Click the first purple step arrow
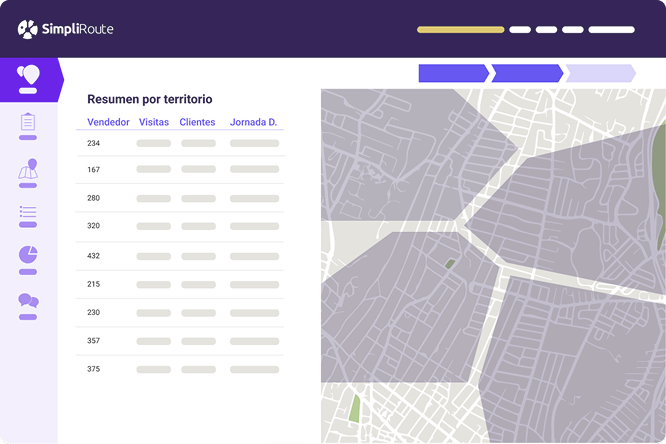Viewport: 666px width, 444px height. pyautogui.click(x=454, y=73)
